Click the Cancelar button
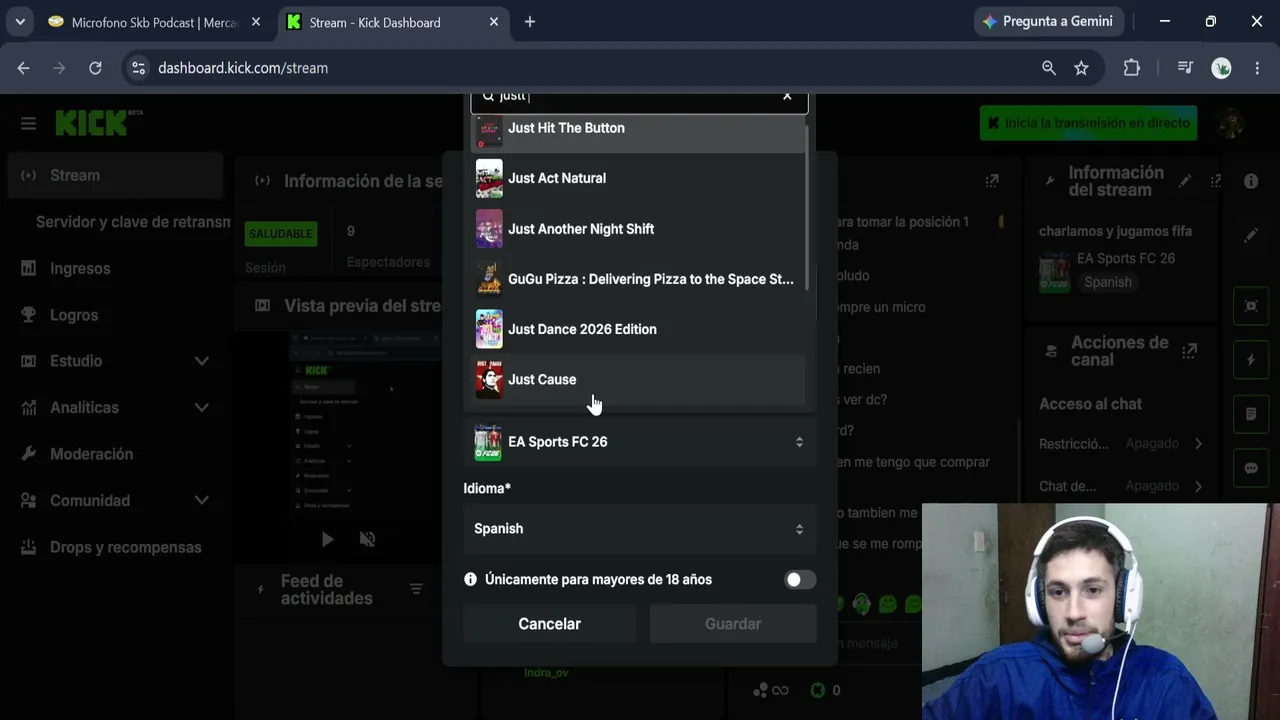The width and height of the screenshot is (1280, 720). [x=549, y=624]
